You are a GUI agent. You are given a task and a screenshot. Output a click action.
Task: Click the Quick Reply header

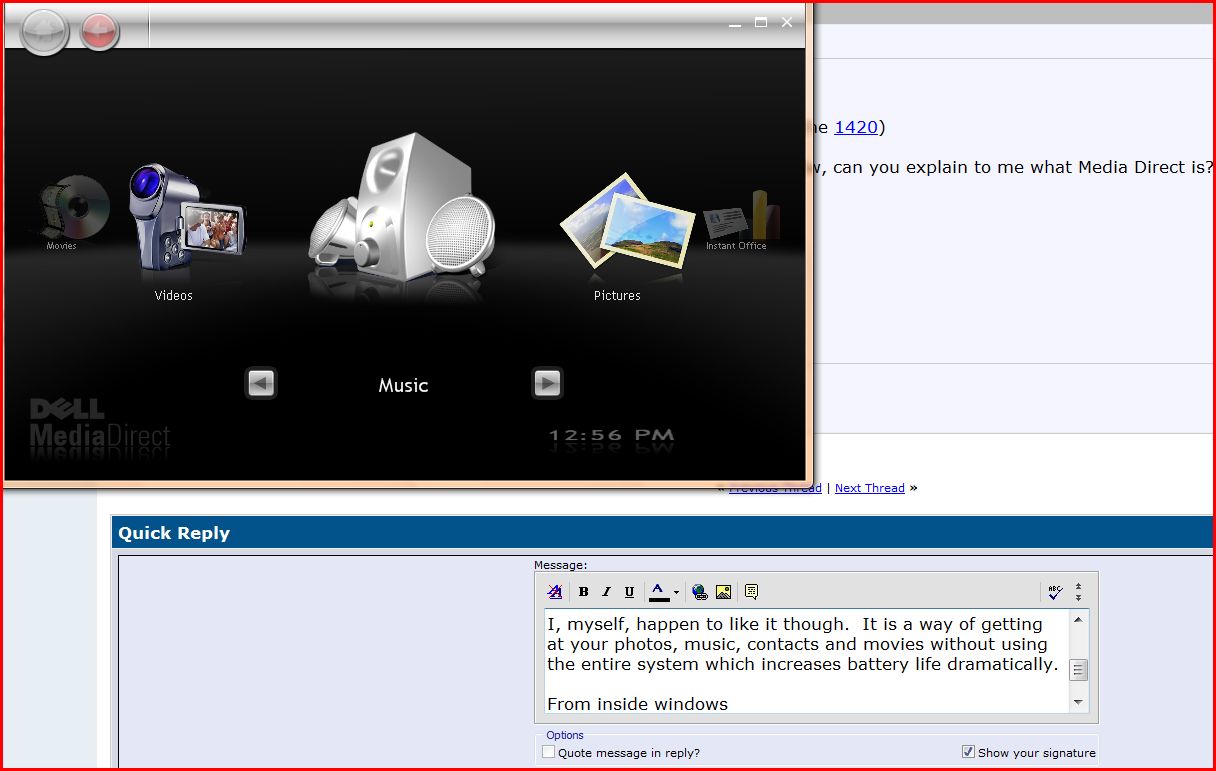pyautogui.click(x=174, y=533)
